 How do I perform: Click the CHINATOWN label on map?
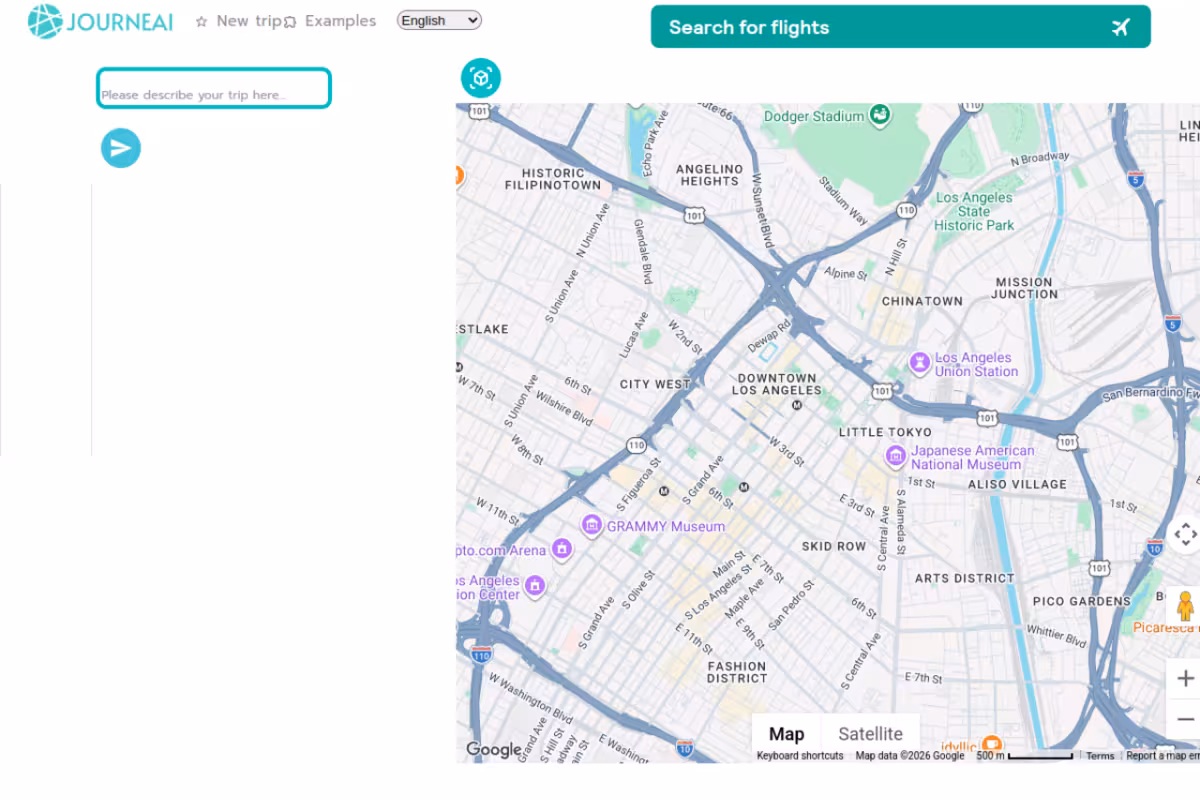point(922,301)
